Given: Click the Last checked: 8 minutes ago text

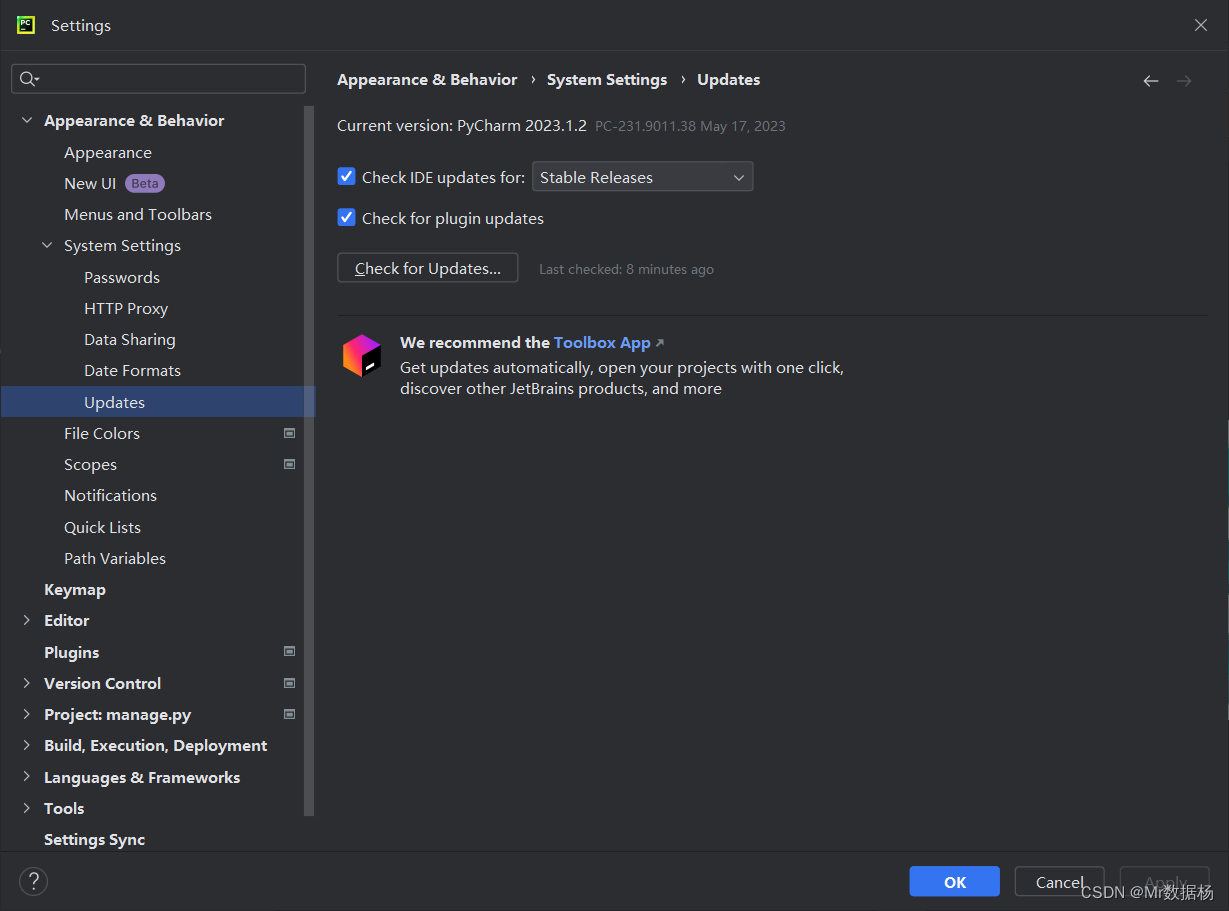Looking at the screenshot, I should click(626, 269).
